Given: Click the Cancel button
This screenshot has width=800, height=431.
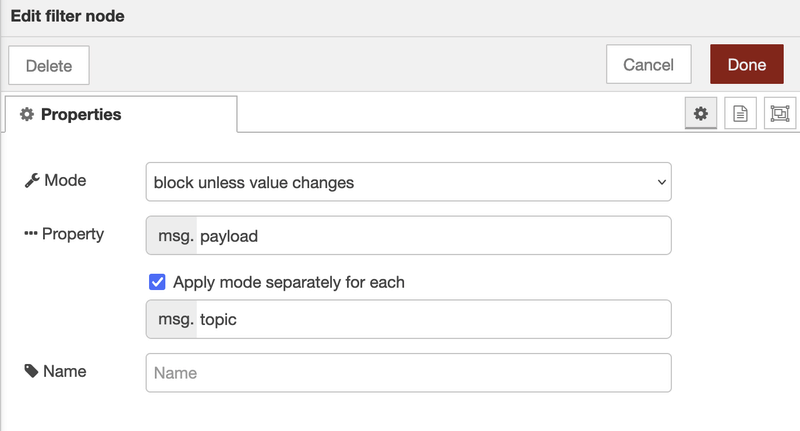Looking at the screenshot, I should click(648, 64).
